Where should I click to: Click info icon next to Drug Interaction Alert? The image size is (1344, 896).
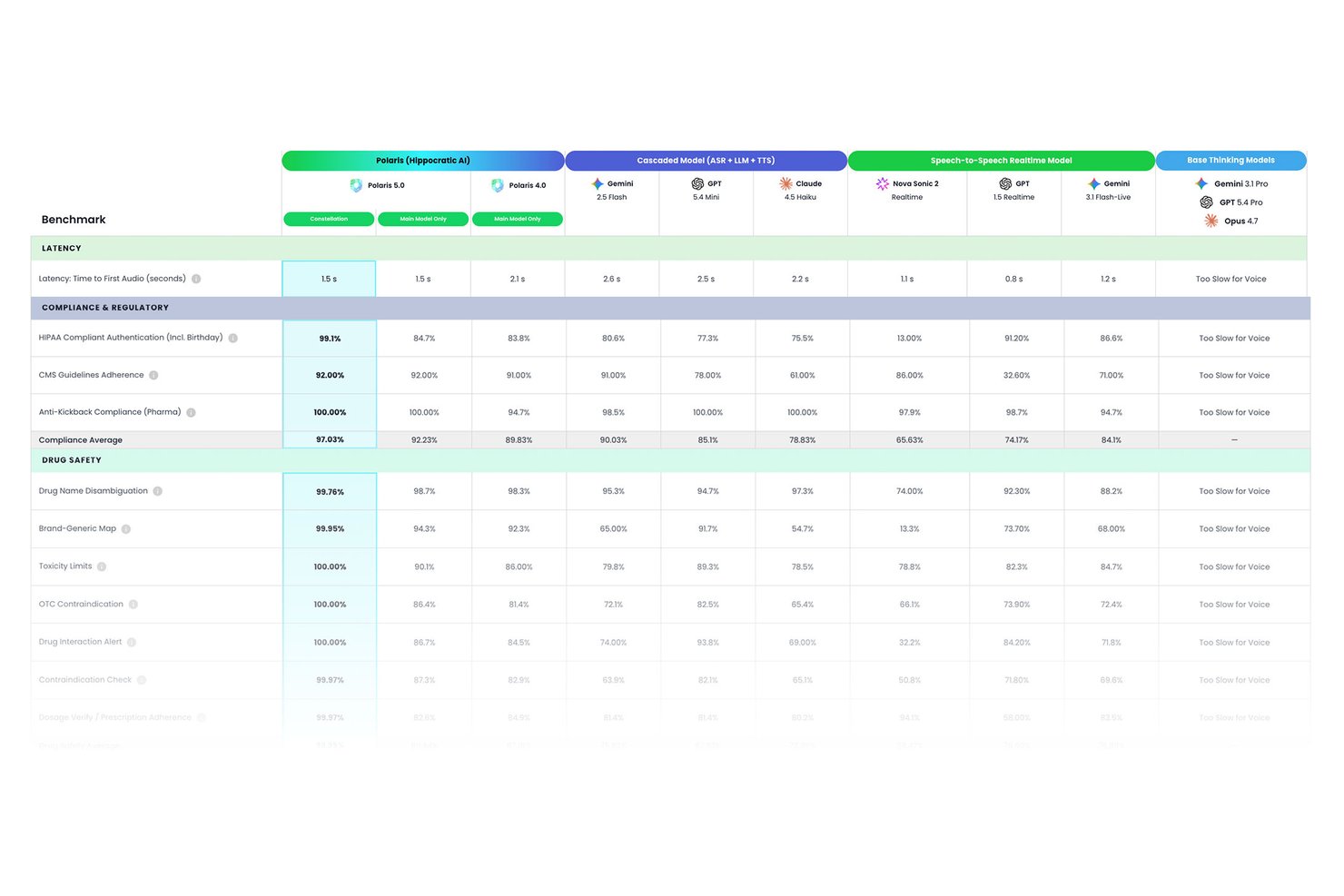[132, 642]
